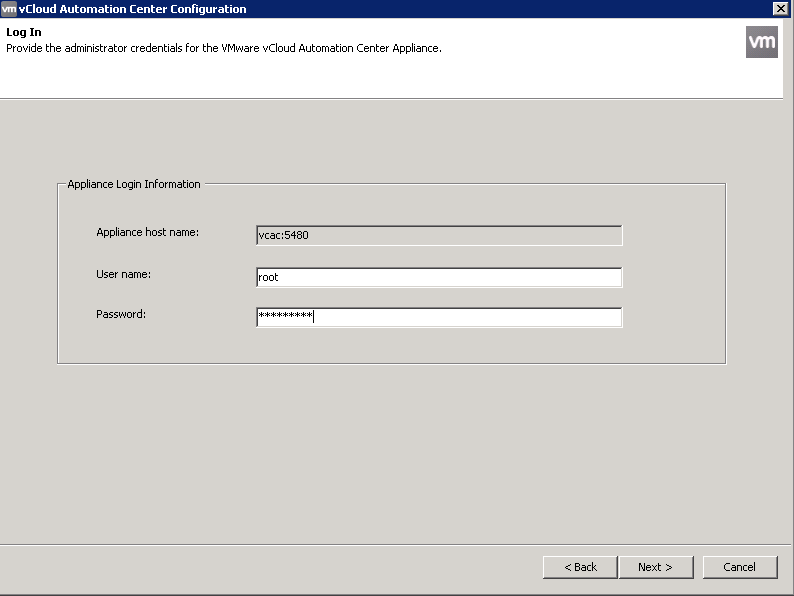
Task: Click the bold 'Log In' heading
Action: [24, 33]
